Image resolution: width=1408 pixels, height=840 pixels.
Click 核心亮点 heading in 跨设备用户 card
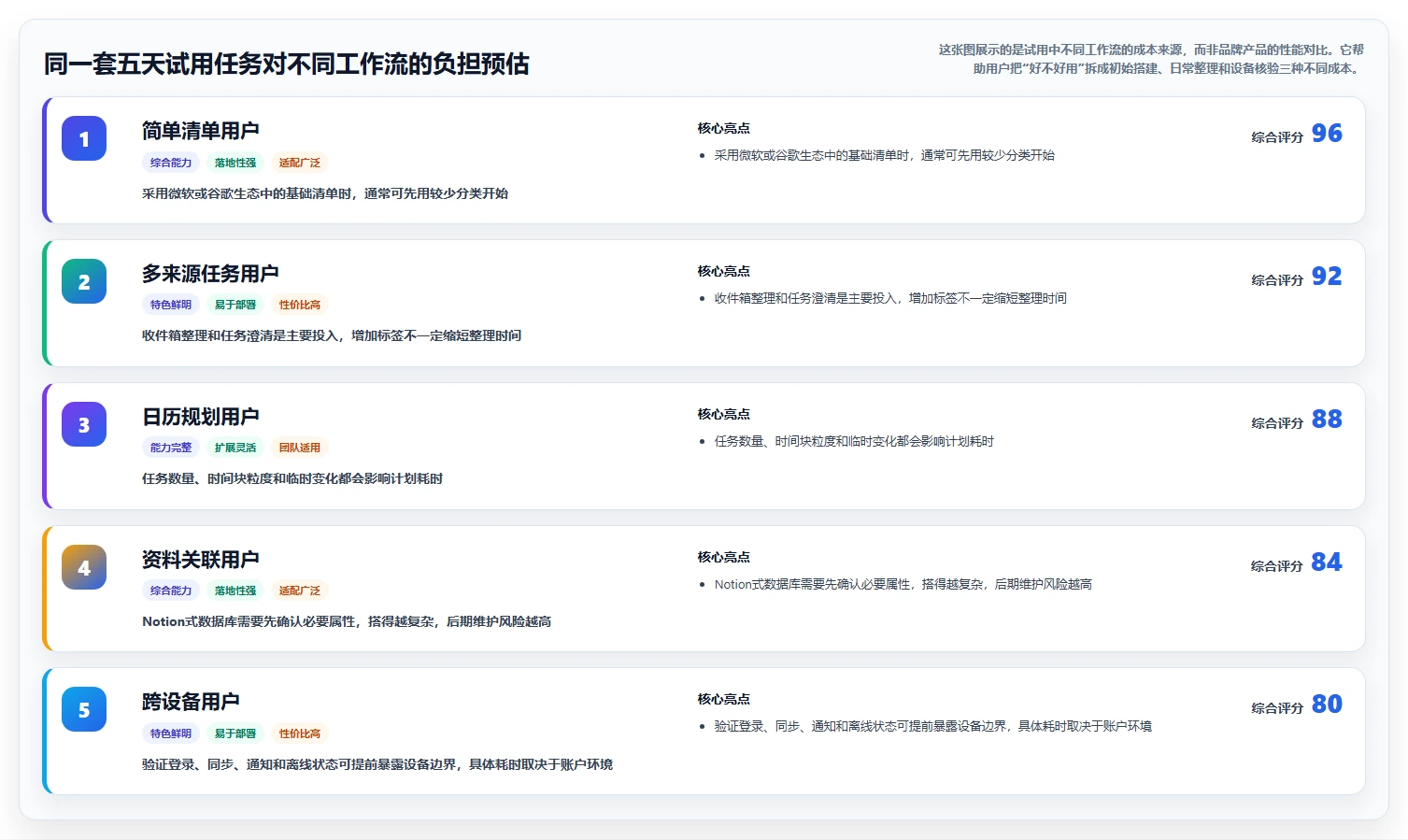(724, 700)
